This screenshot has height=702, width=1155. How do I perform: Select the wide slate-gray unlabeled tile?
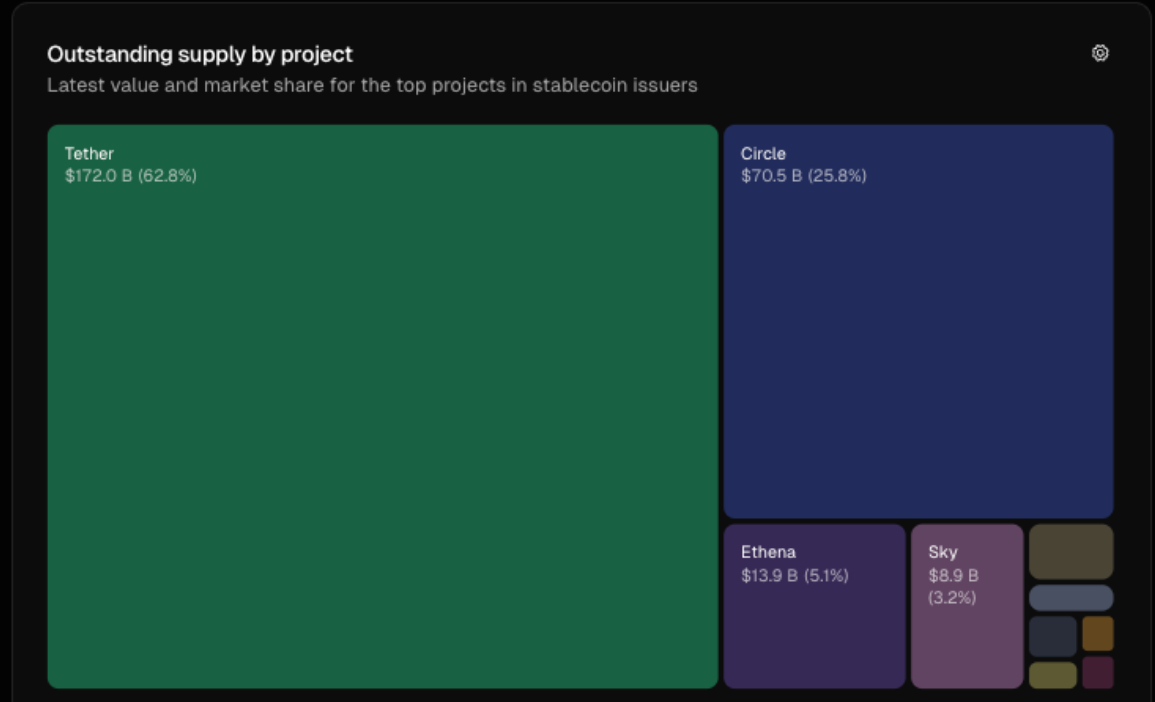point(1071,598)
